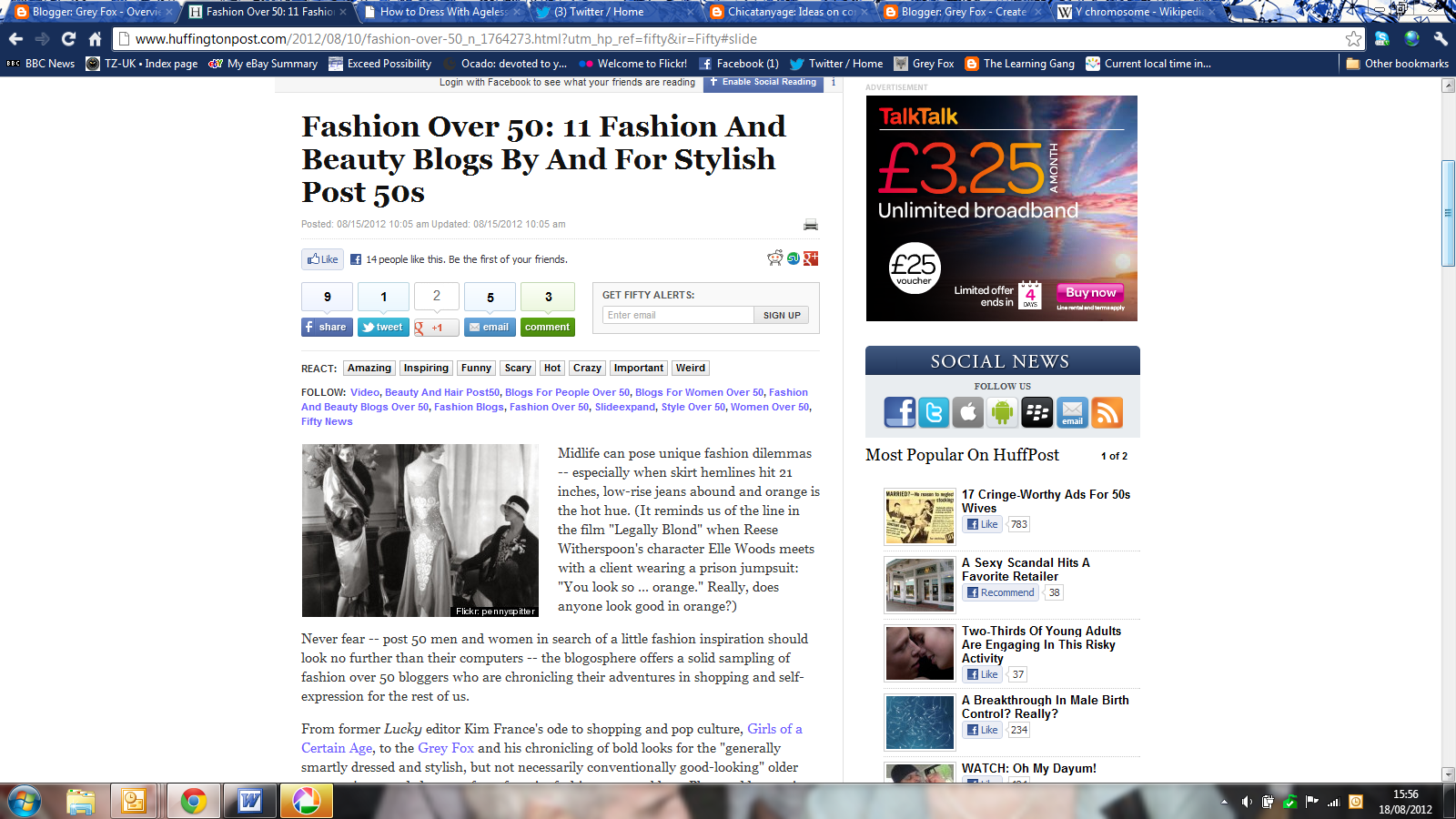The image size is (1456, 819).
Task: Follow HuffPost on Facebook icon
Action: 900,412
